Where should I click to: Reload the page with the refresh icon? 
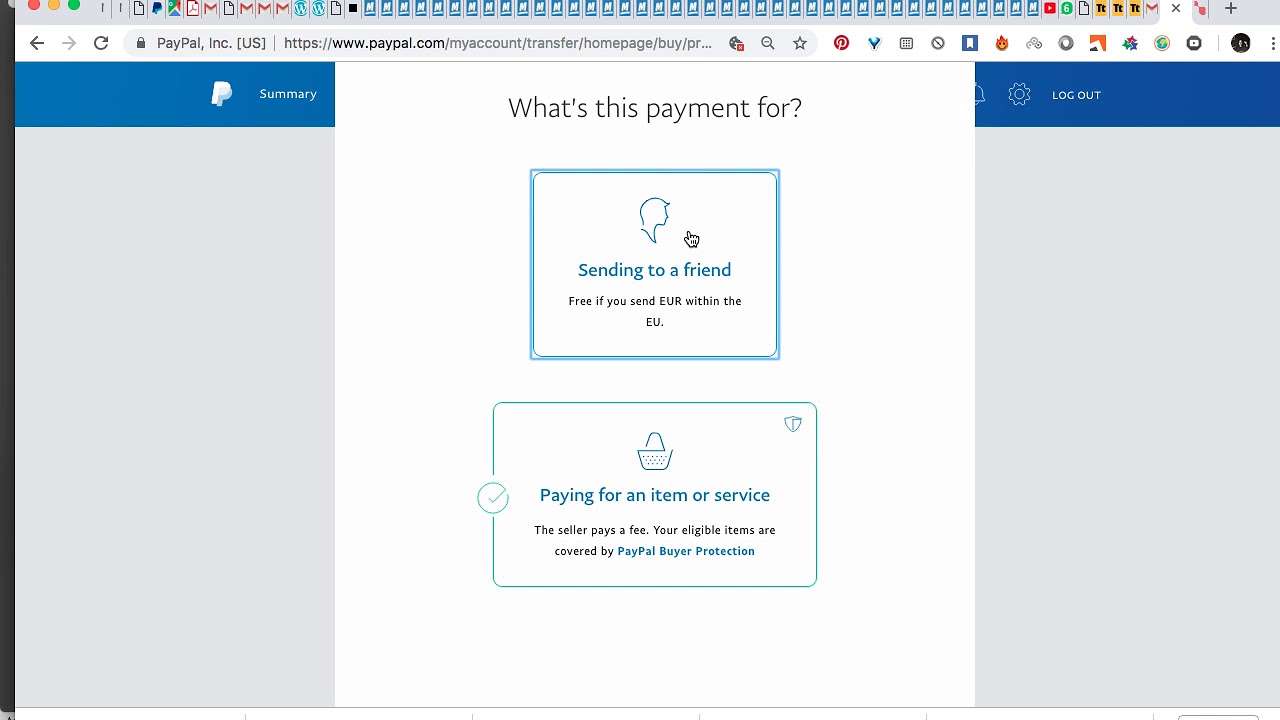pos(101,43)
